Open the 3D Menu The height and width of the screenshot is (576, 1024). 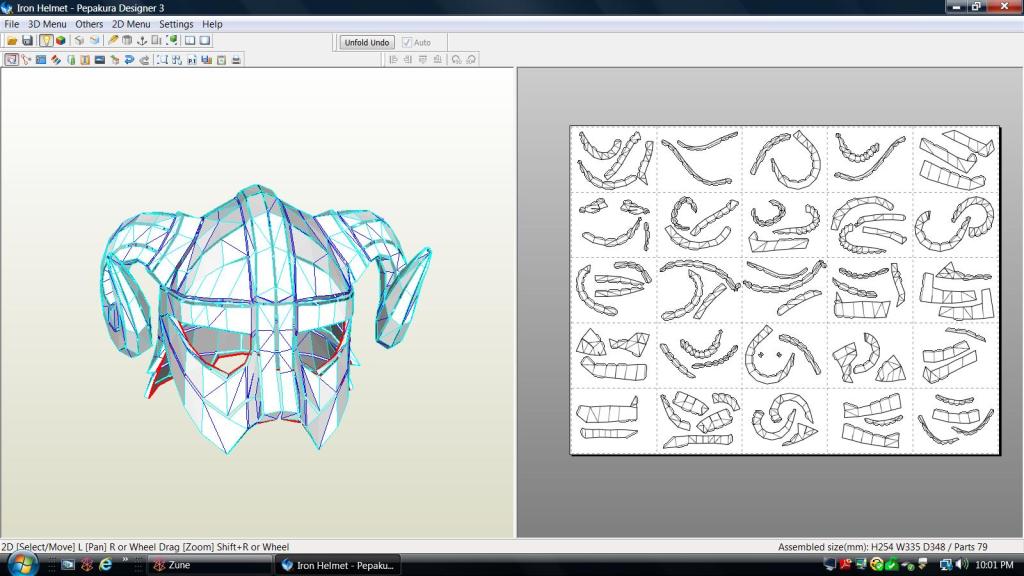(46, 24)
